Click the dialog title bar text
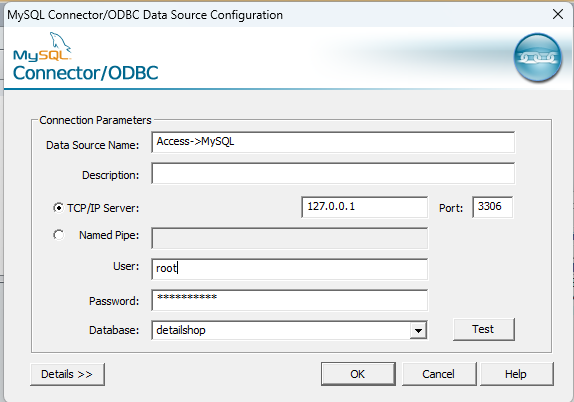This screenshot has width=574, height=402. [145, 15]
